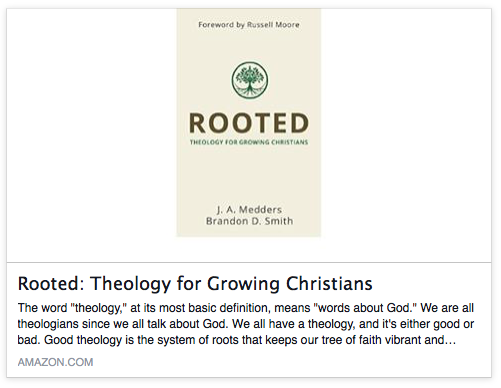This screenshot has width=501, height=388.
Task: Click author name J. A. Medders
Action: (249, 210)
